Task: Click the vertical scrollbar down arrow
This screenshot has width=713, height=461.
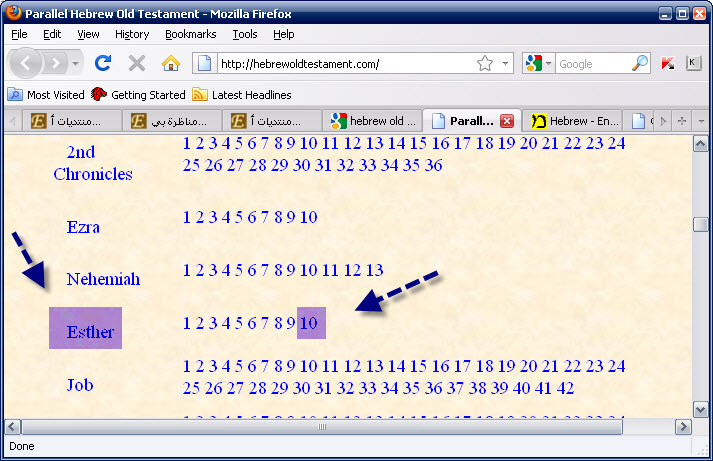Action: pos(701,408)
